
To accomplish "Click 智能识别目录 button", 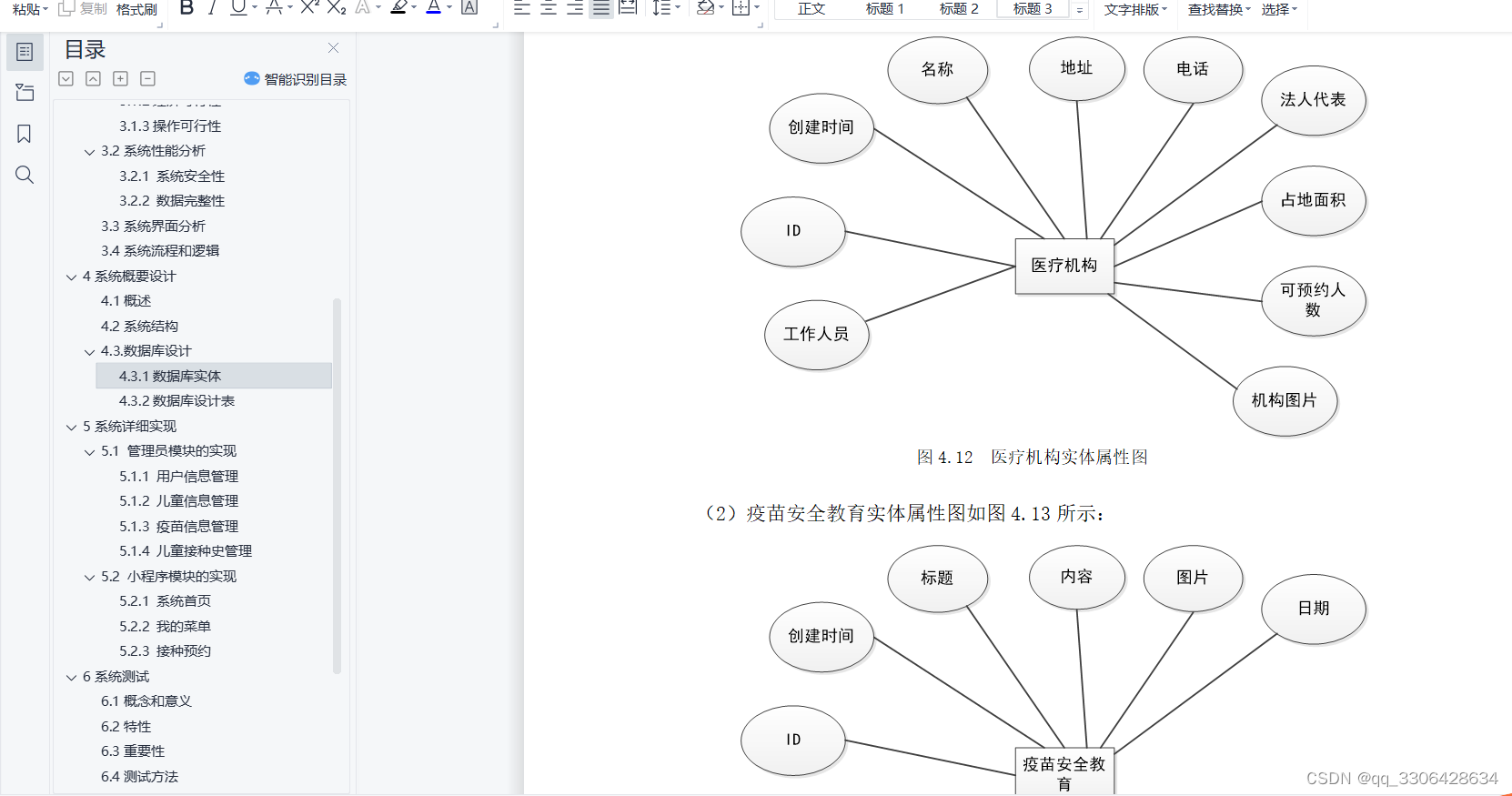I will coord(296,79).
